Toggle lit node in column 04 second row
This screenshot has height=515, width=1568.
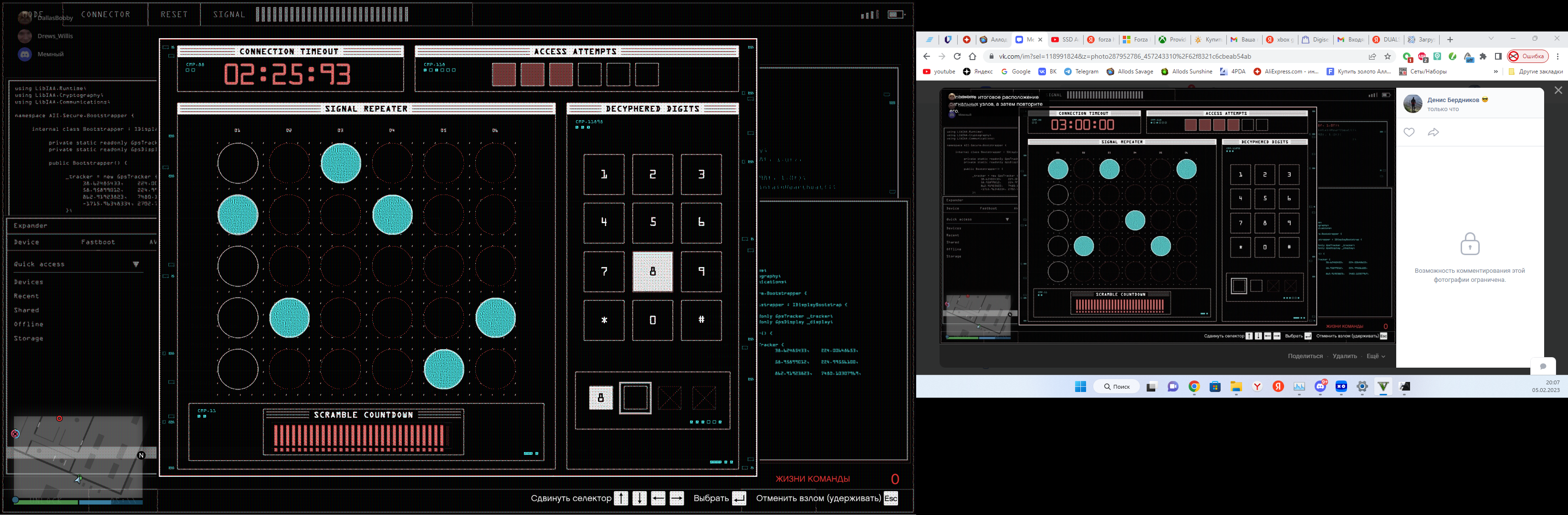(x=393, y=215)
